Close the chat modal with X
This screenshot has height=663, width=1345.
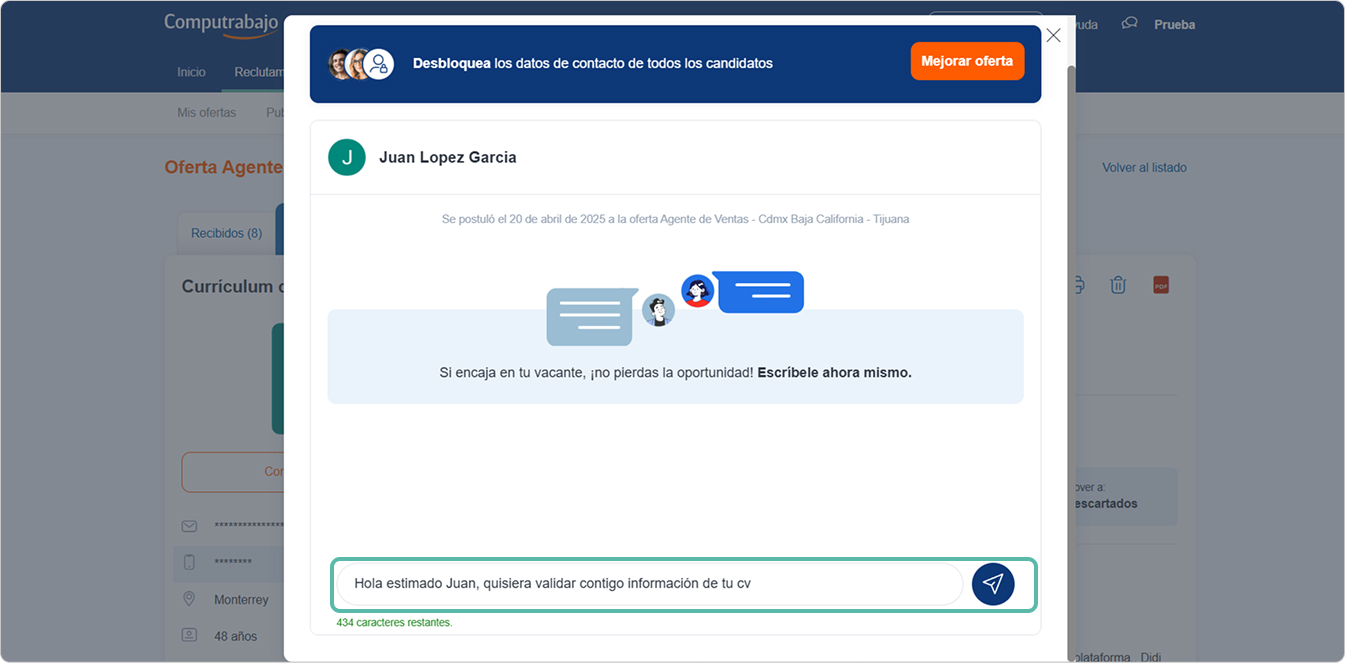[x=1053, y=36]
